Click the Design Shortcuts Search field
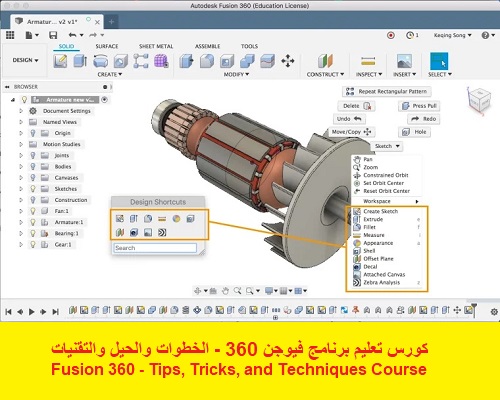Viewport: 500px width, 400px height. (155, 248)
